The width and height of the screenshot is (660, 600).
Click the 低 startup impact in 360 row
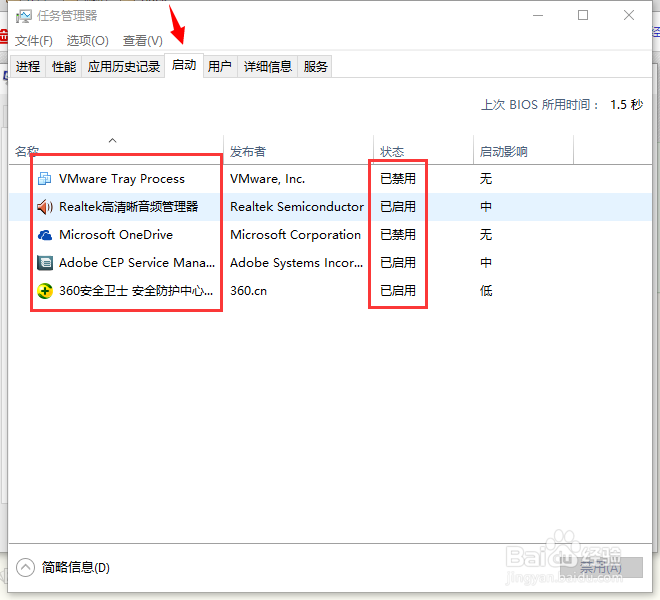coord(486,291)
